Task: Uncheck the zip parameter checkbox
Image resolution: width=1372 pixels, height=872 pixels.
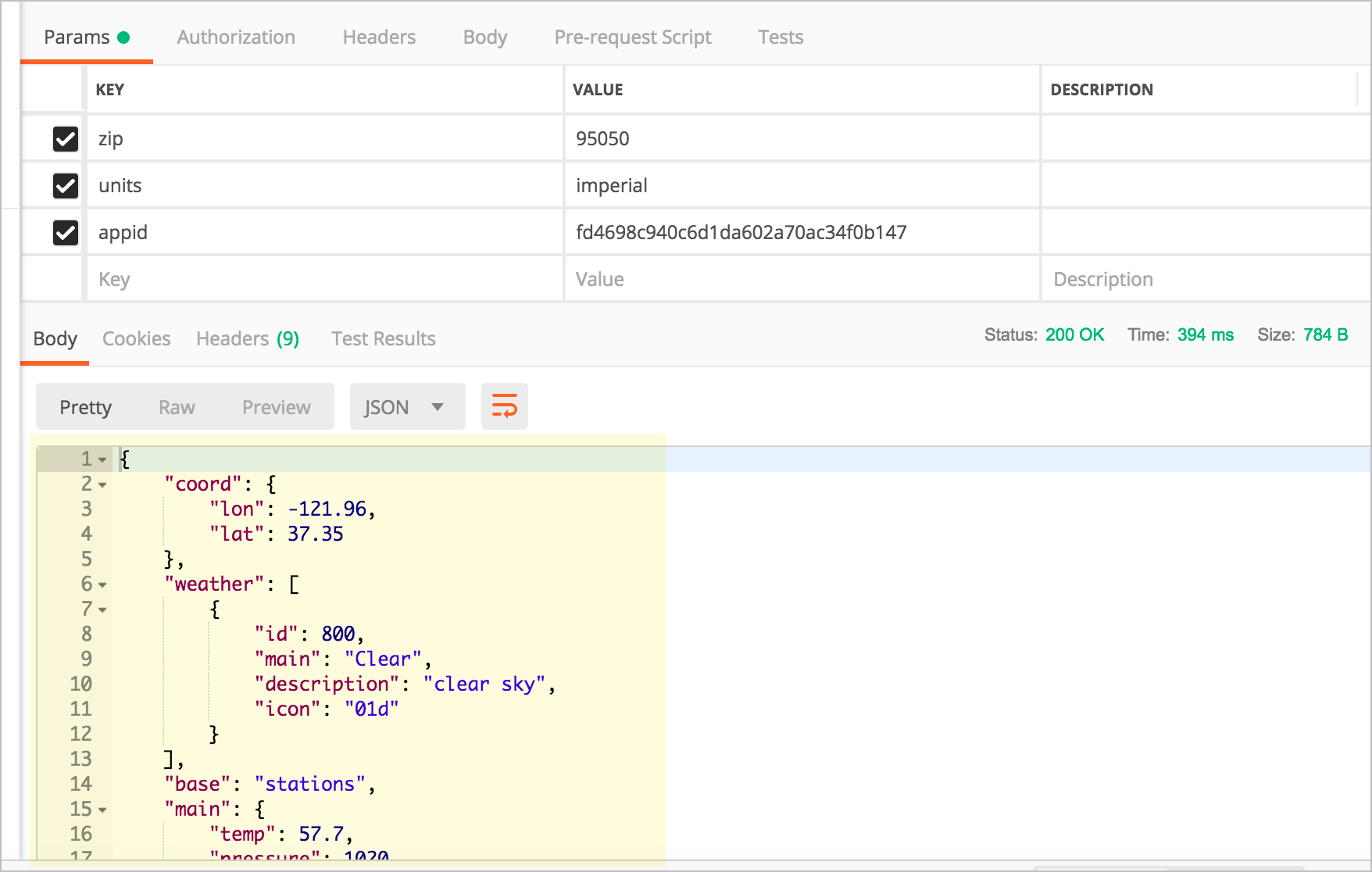Action: (x=66, y=139)
